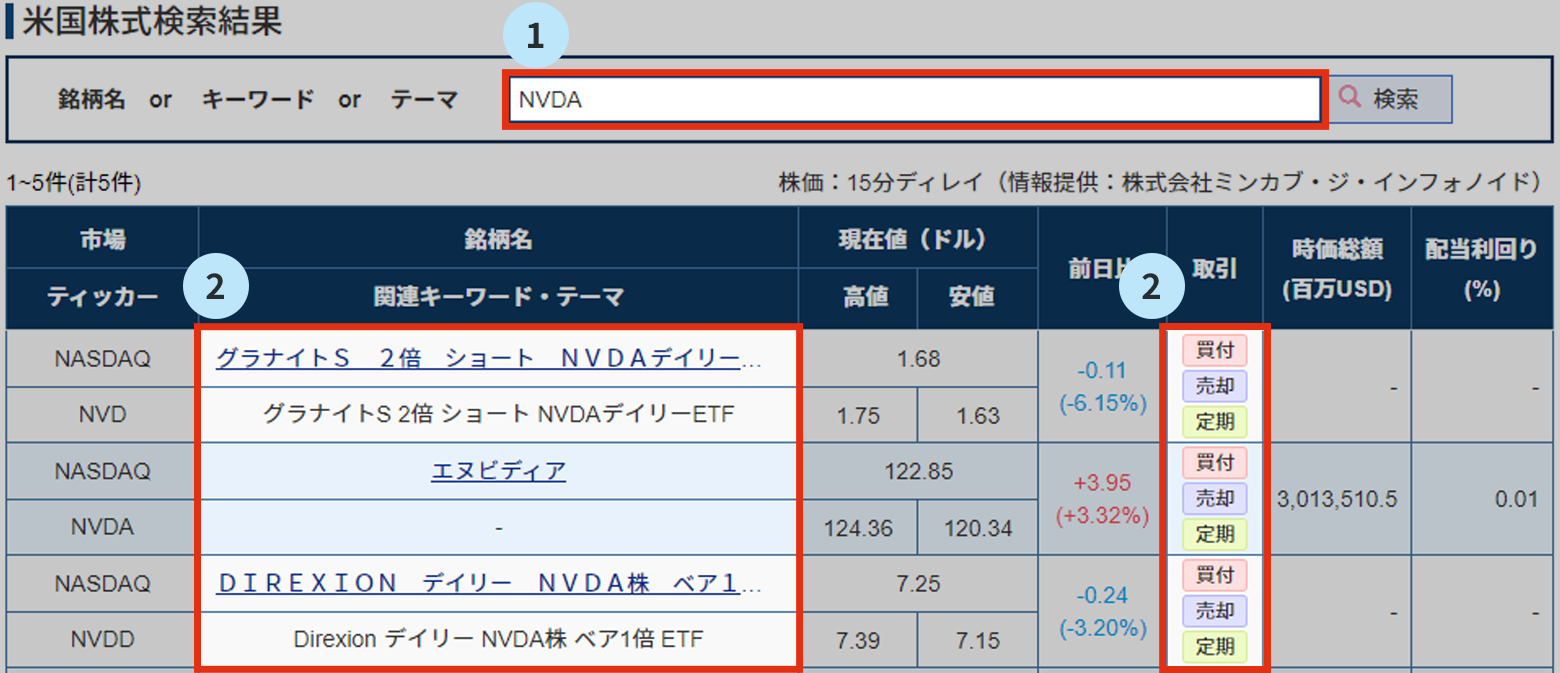The height and width of the screenshot is (673, 1560).
Task: Click the search field containing NVDA
Action: (915, 100)
